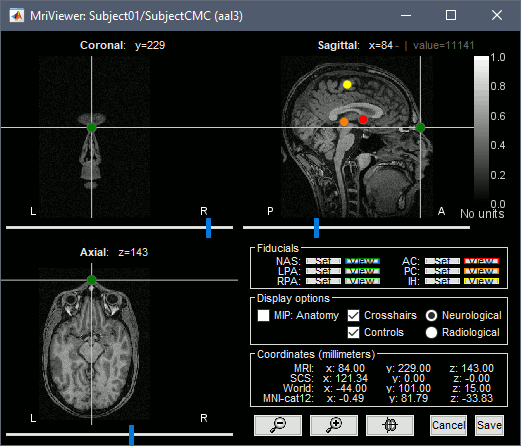Click the Coronal y=229 label

point(122,45)
